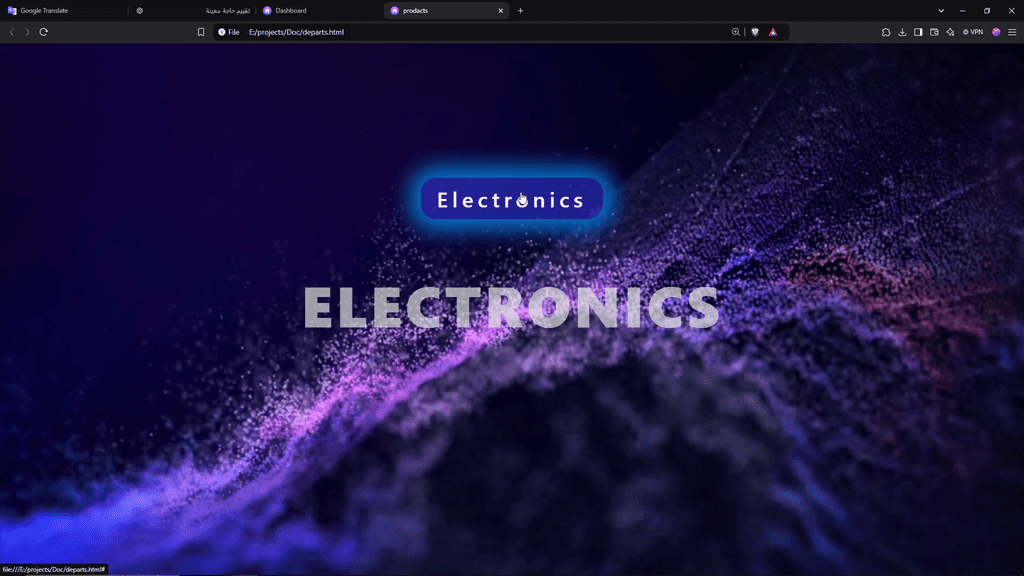Open a new browser tab
The width and height of the screenshot is (1024, 576).
click(520, 10)
